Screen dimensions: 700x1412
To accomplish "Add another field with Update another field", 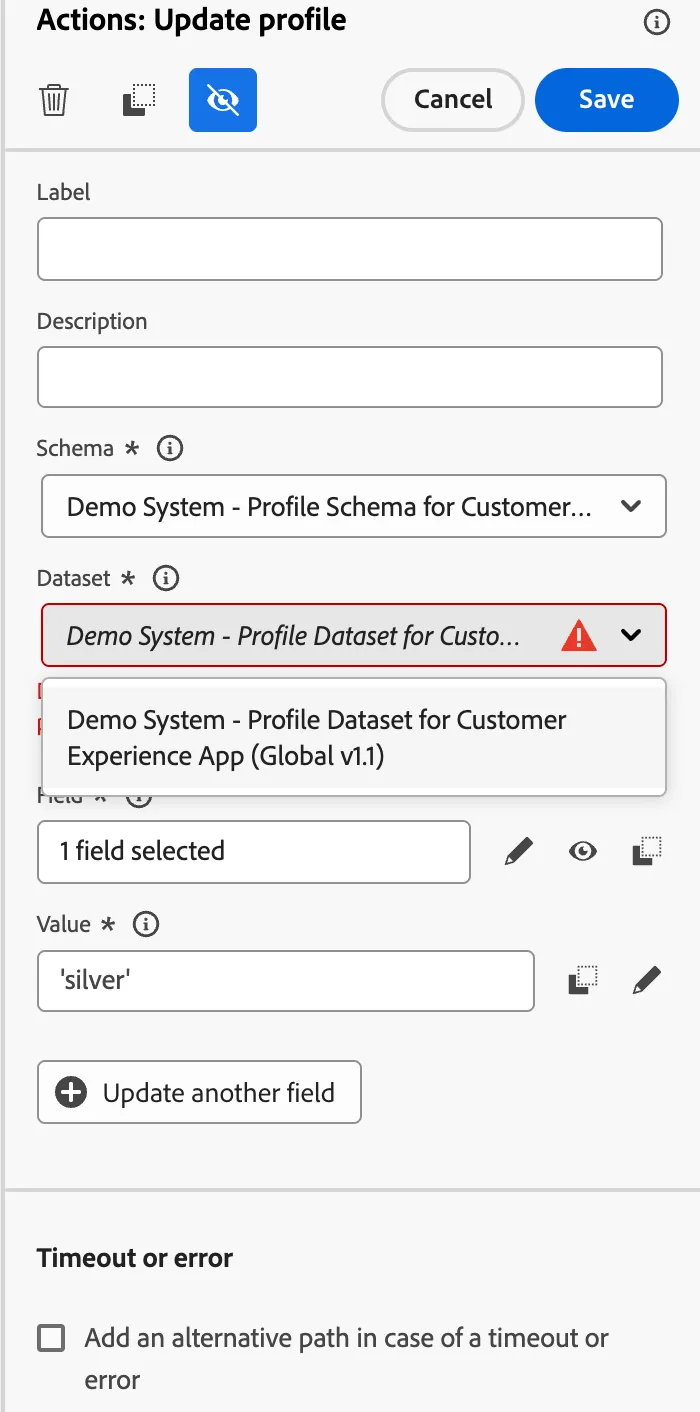I will 199,1092.
